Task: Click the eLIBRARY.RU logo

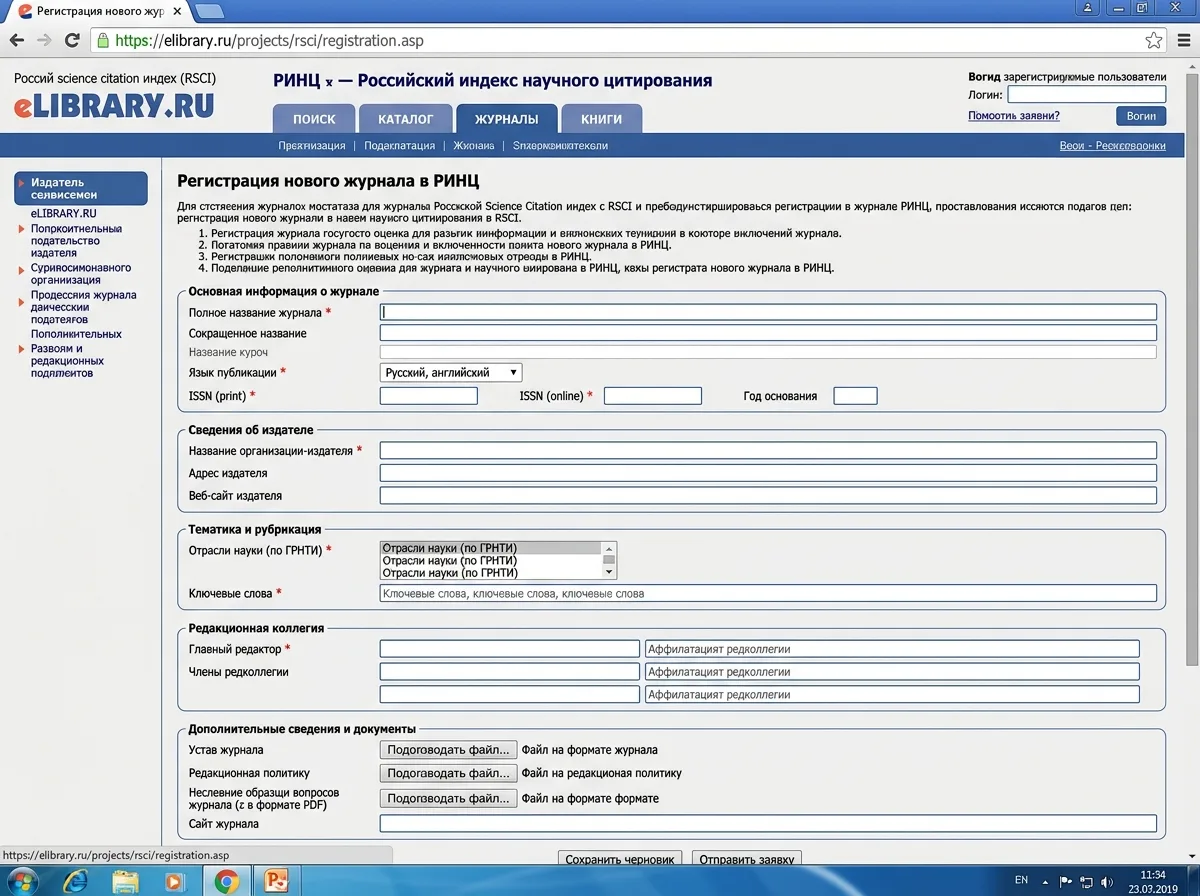Action: click(113, 105)
